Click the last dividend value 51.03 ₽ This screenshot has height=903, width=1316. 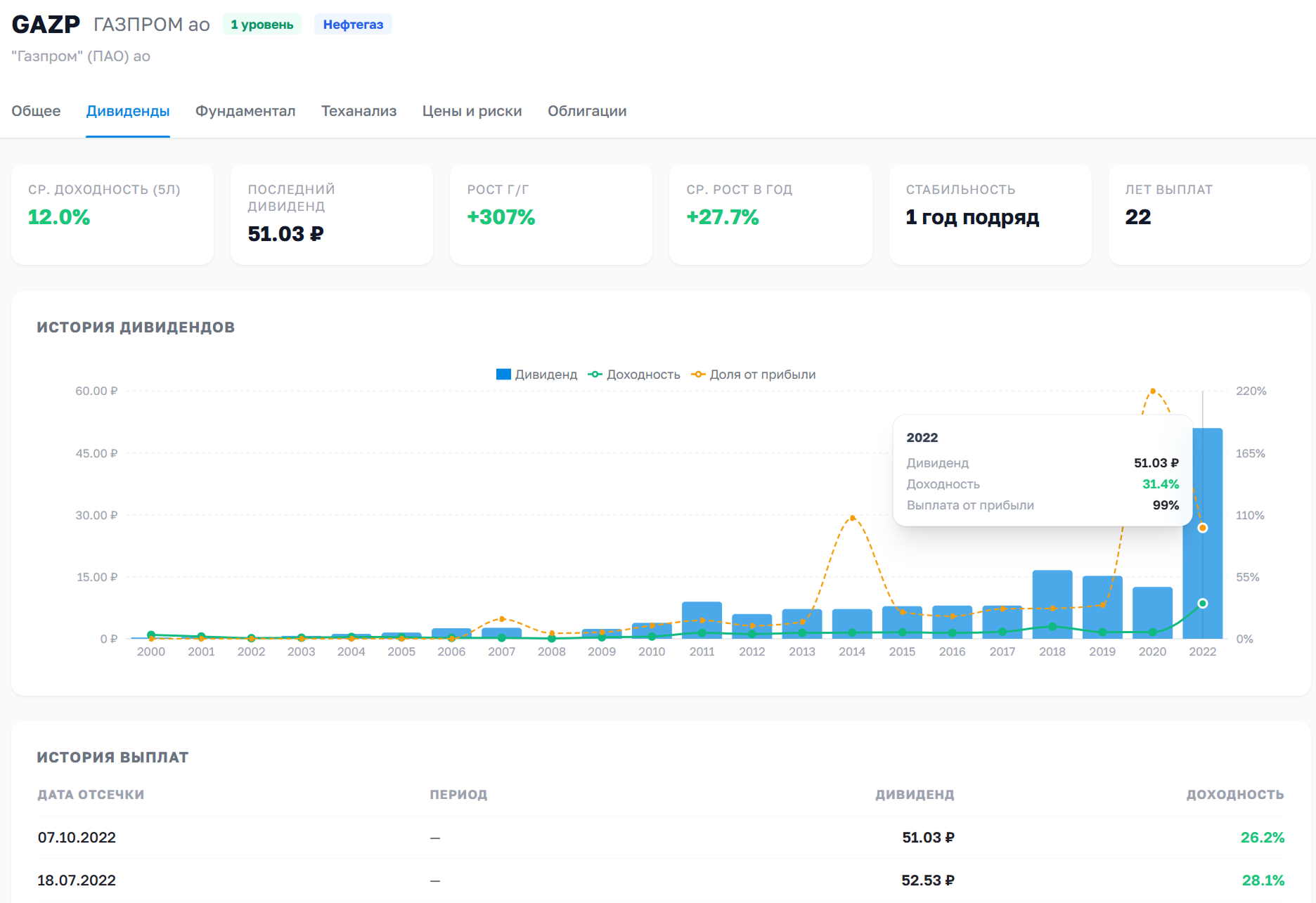point(285,234)
